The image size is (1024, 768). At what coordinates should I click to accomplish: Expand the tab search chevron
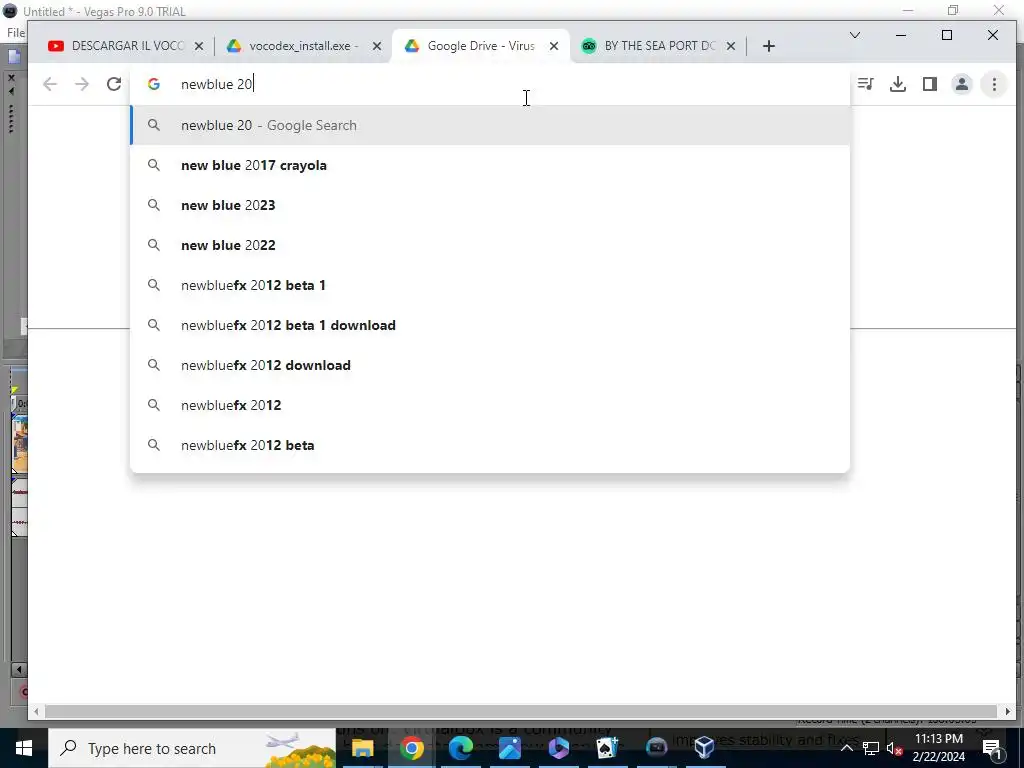854,35
